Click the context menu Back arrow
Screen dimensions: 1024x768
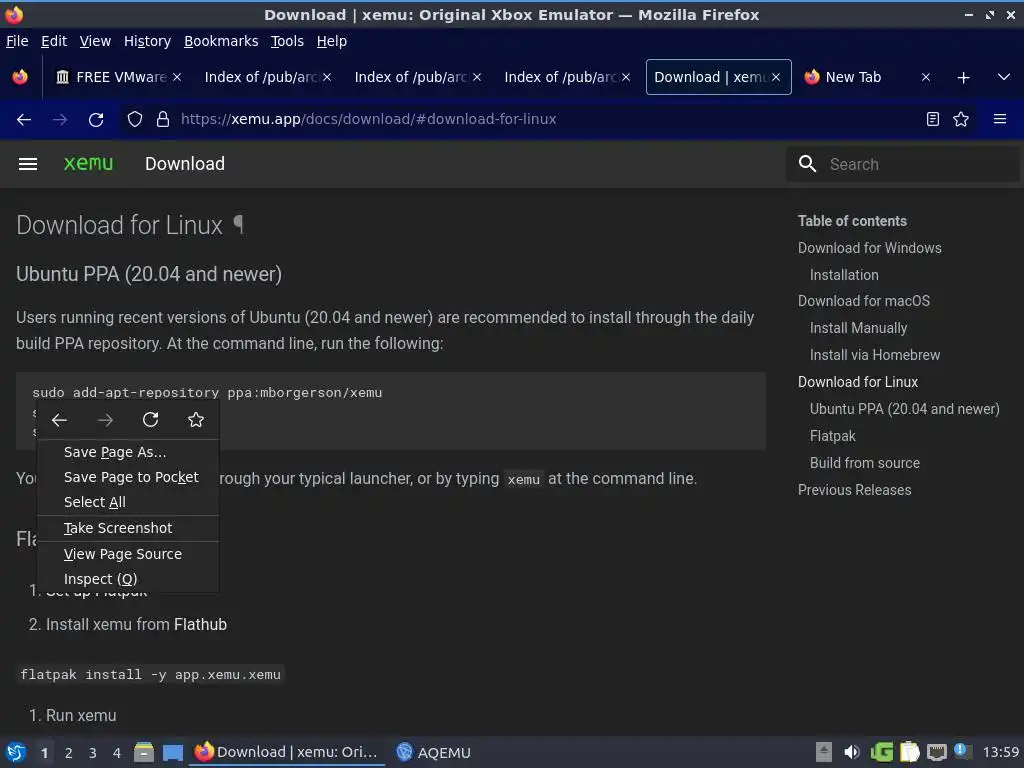(59, 420)
